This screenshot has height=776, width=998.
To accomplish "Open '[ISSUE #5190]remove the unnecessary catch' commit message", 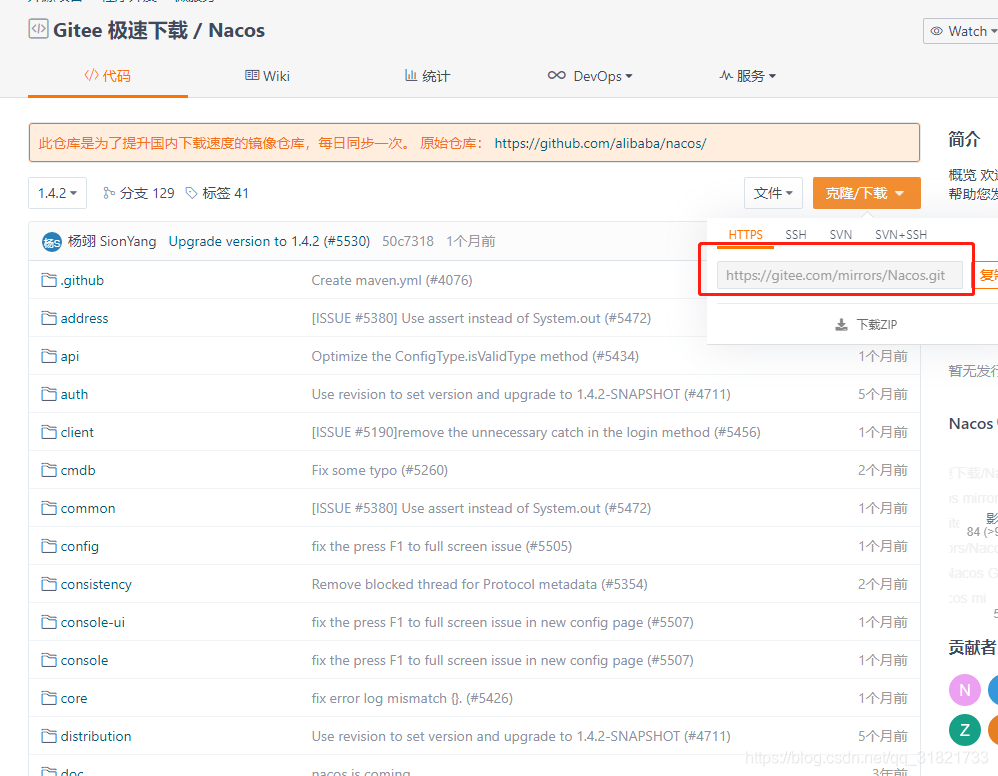I will click(x=536, y=432).
